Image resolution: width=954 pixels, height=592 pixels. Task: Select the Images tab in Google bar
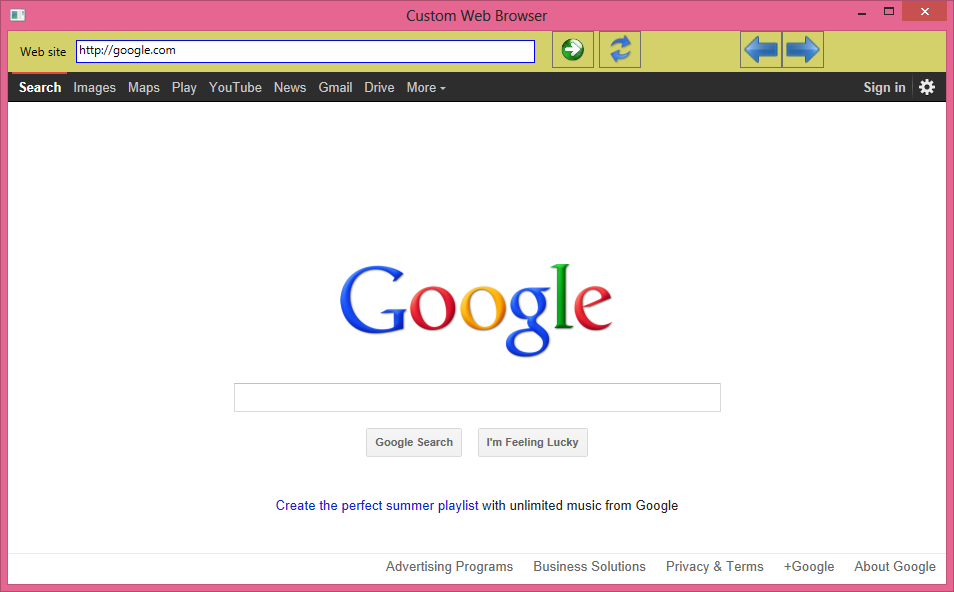coord(95,88)
